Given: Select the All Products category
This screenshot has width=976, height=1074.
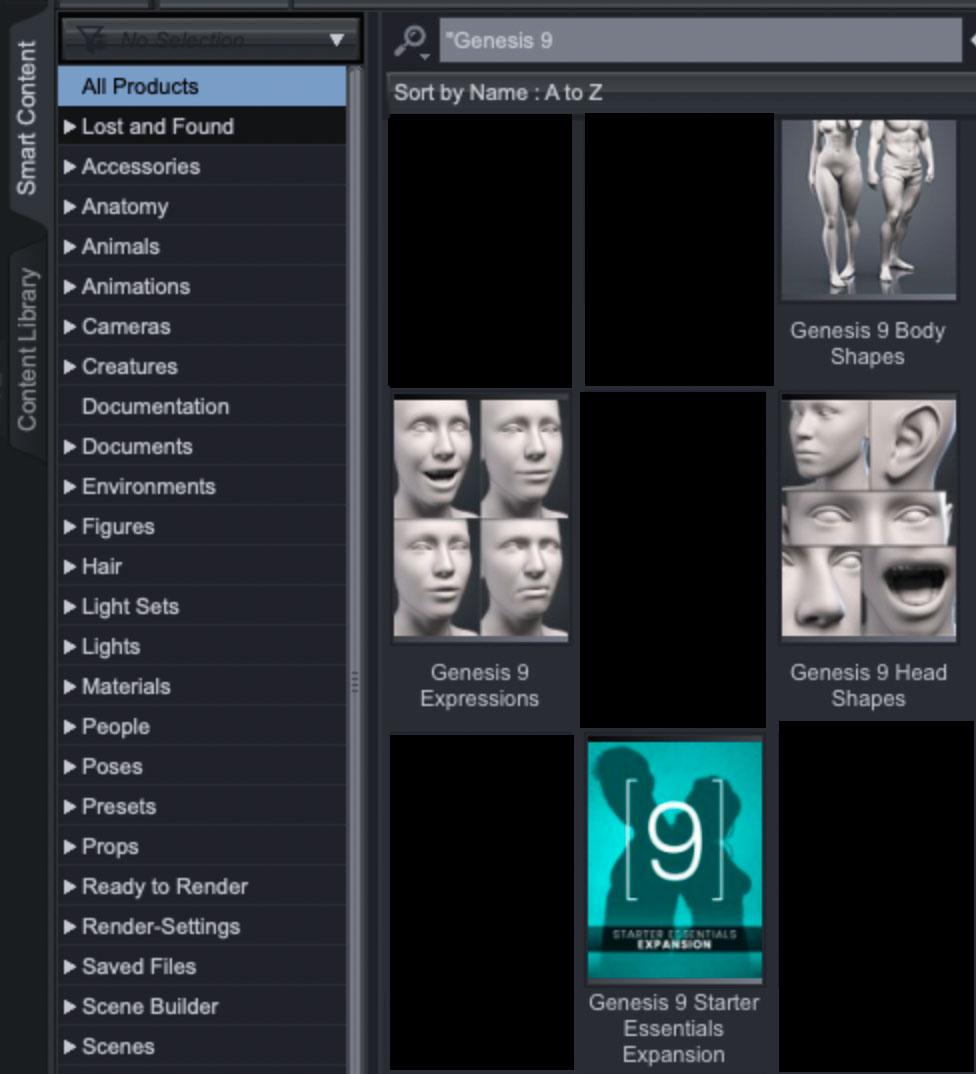Looking at the screenshot, I should click(202, 86).
